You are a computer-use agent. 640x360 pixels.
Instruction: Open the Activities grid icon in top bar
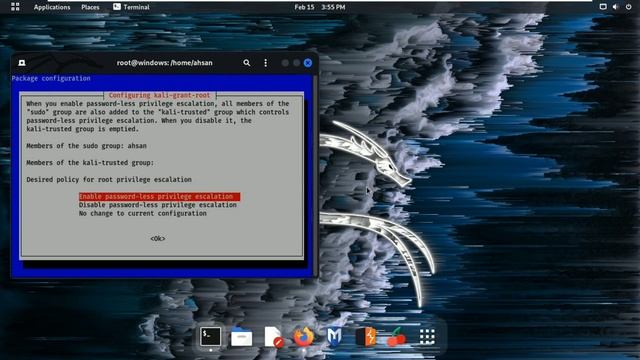(x=15, y=7)
